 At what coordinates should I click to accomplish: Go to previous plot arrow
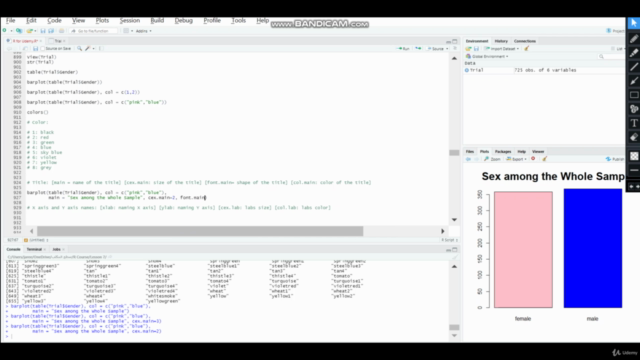pos(468,159)
